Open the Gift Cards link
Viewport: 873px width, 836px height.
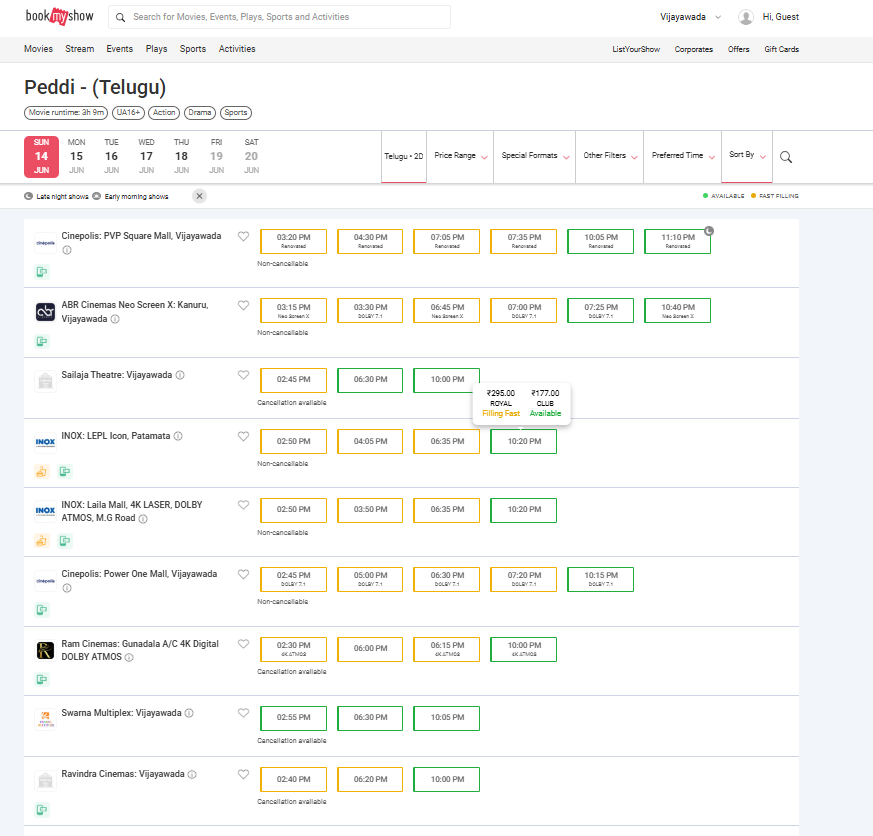(x=781, y=49)
